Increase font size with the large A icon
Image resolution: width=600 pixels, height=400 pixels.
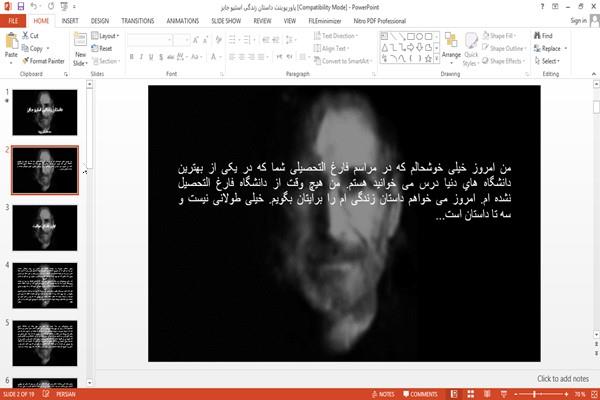[x=196, y=40]
